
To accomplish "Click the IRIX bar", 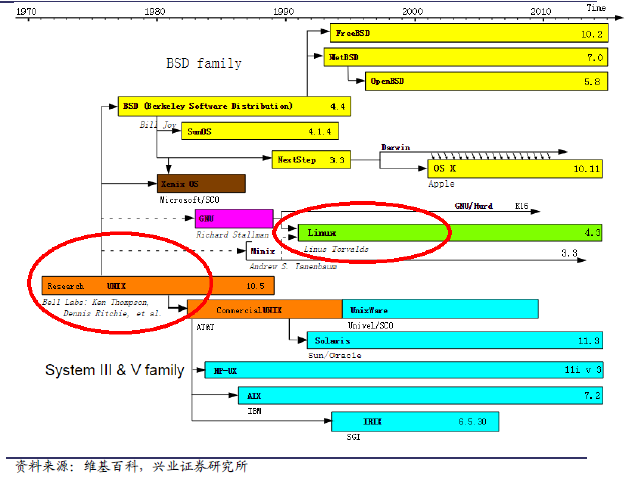I will (415, 422).
